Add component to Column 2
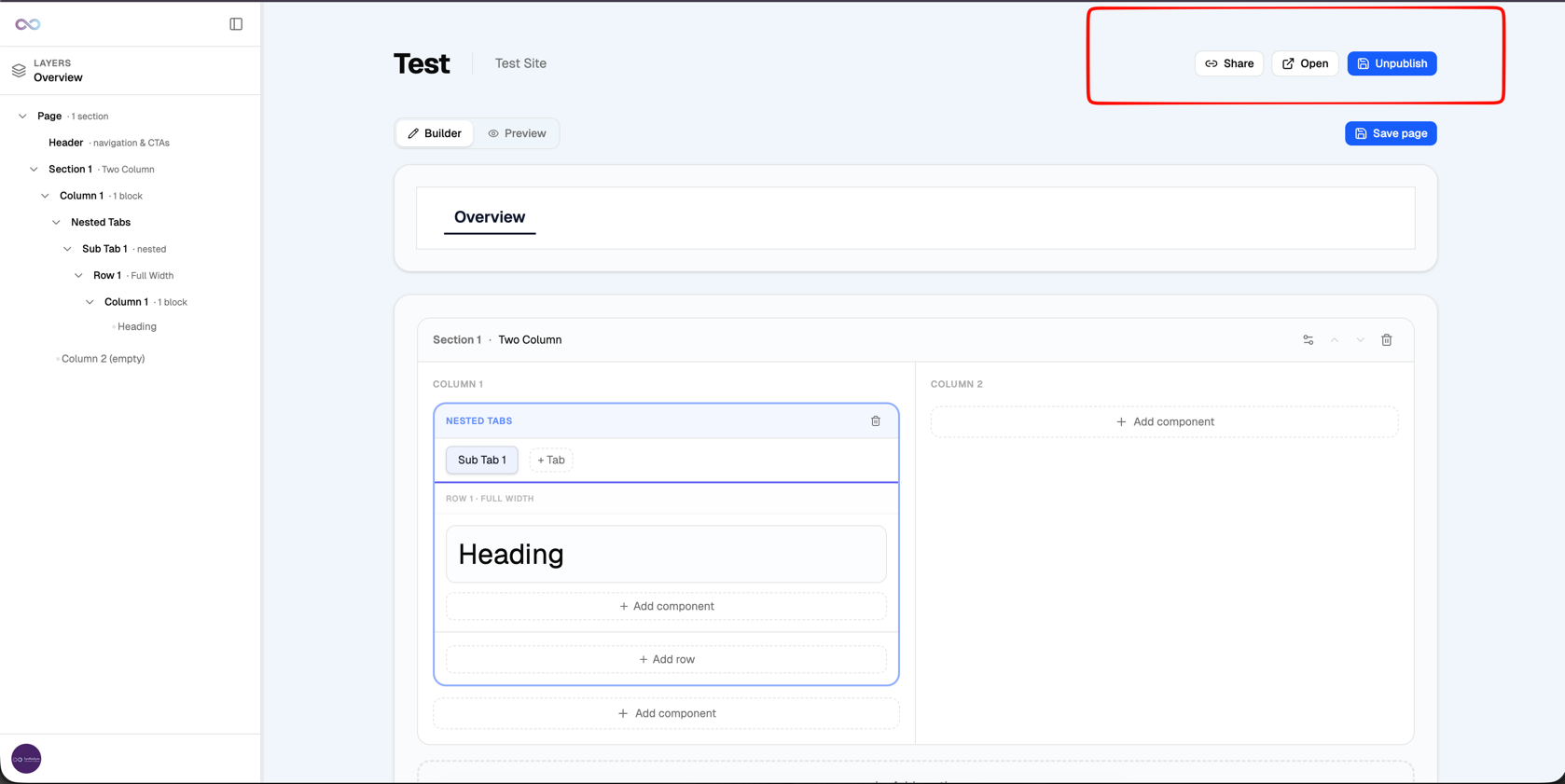 click(x=1164, y=422)
